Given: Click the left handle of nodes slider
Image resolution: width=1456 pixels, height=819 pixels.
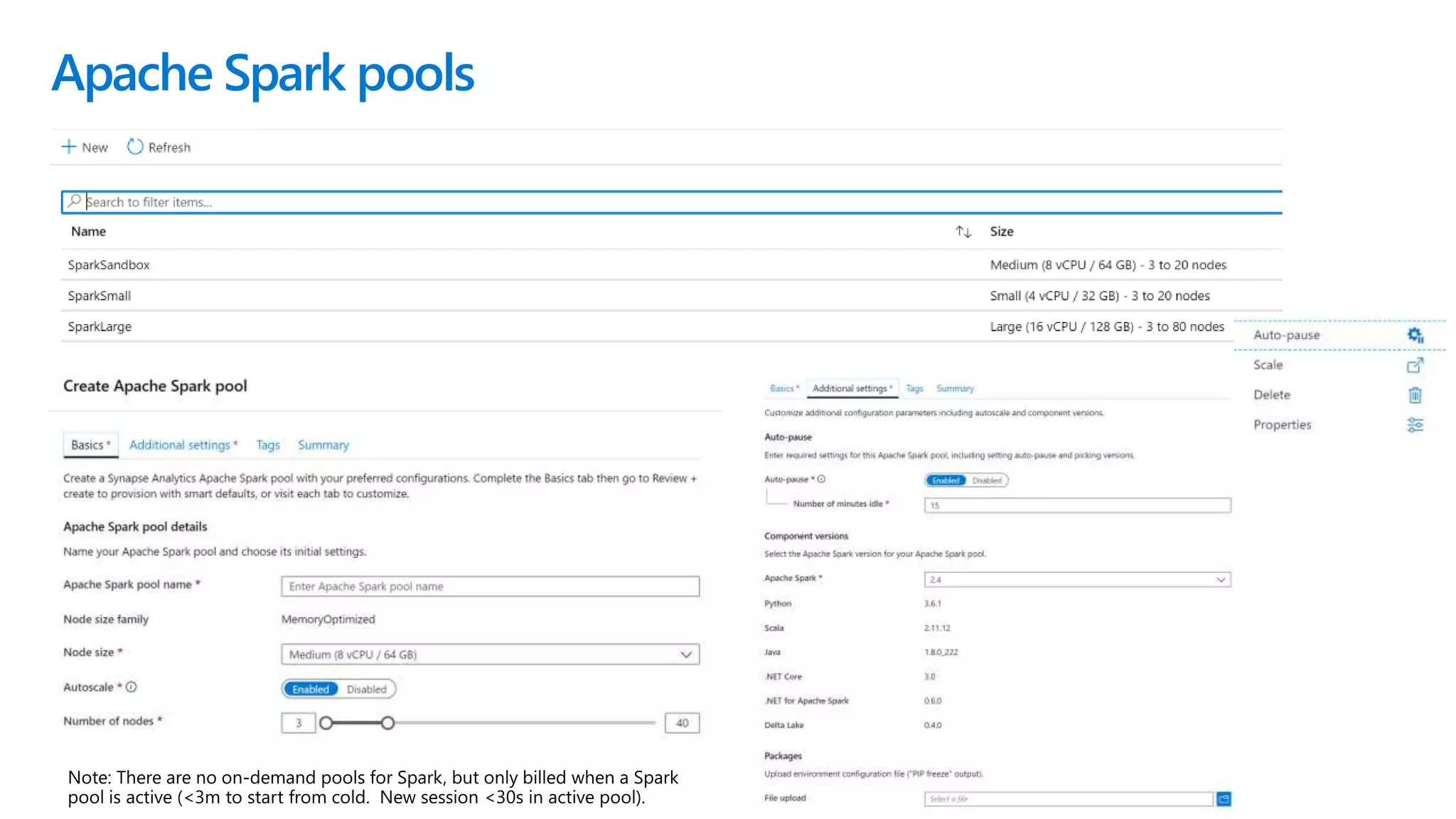Looking at the screenshot, I should [326, 723].
